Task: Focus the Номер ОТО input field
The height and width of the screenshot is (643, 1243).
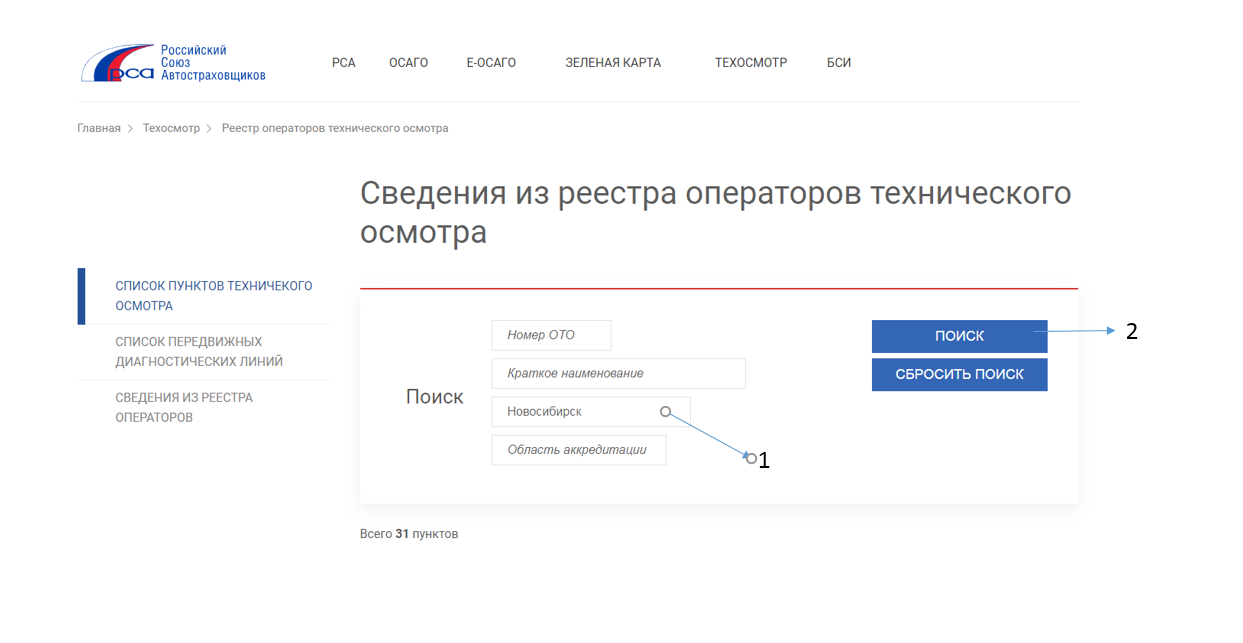Action: pyautogui.click(x=551, y=335)
